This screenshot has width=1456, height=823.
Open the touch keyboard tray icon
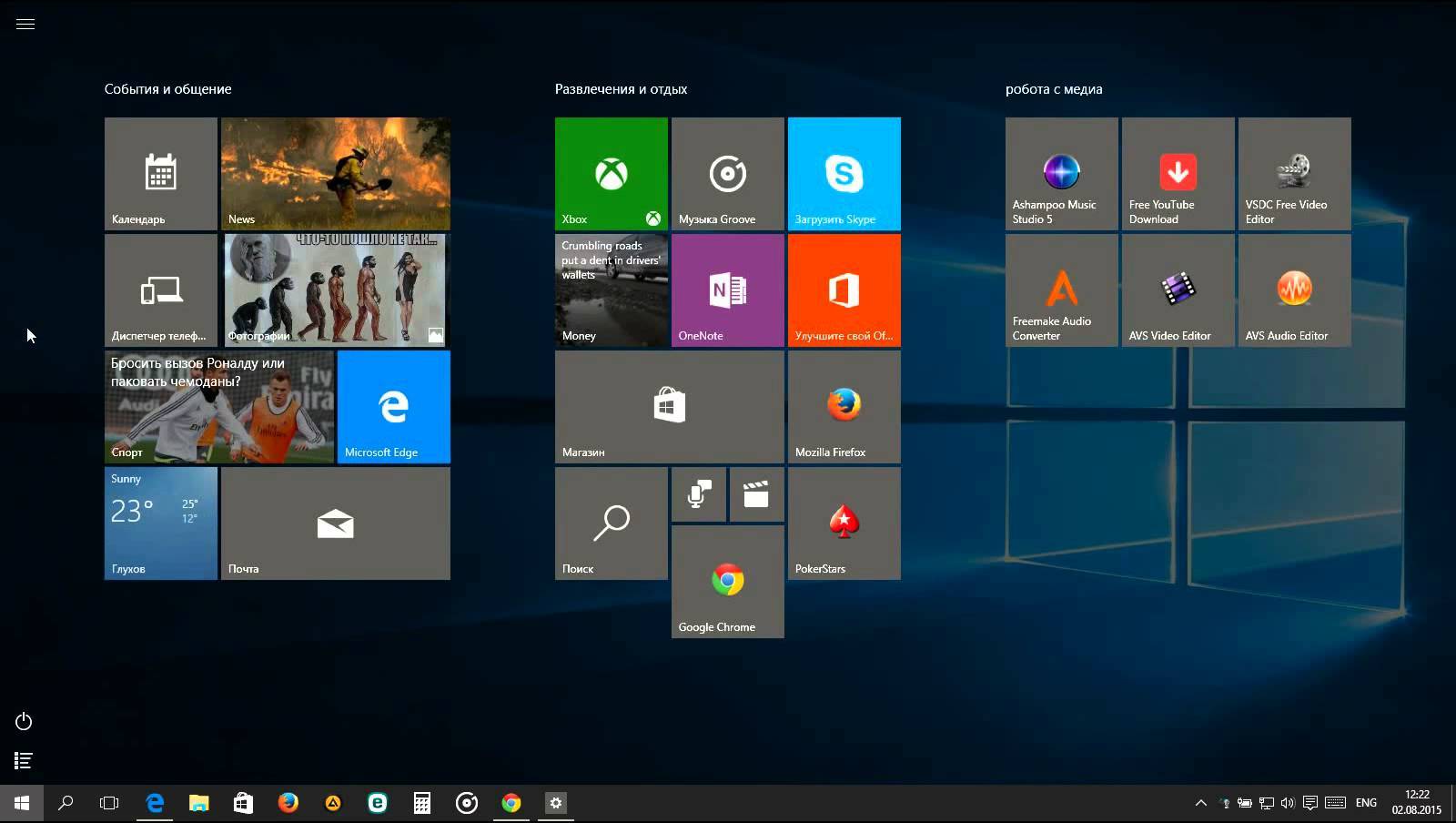[x=1335, y=803]
